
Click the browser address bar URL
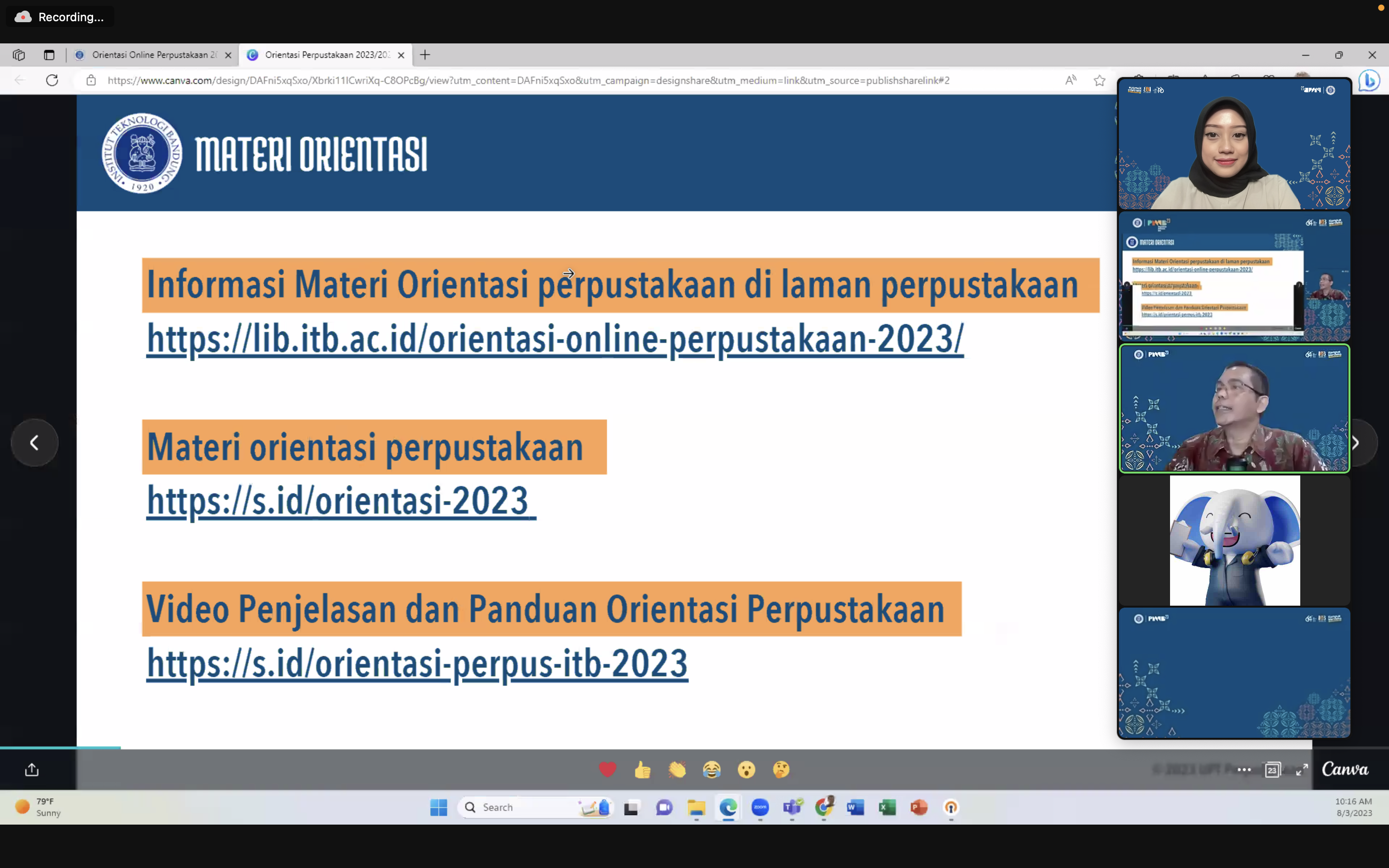(528, 81)
